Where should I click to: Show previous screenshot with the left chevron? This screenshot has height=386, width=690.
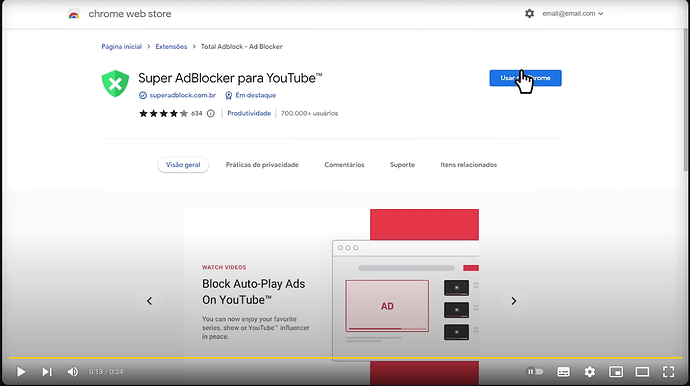tap(150, 301)
